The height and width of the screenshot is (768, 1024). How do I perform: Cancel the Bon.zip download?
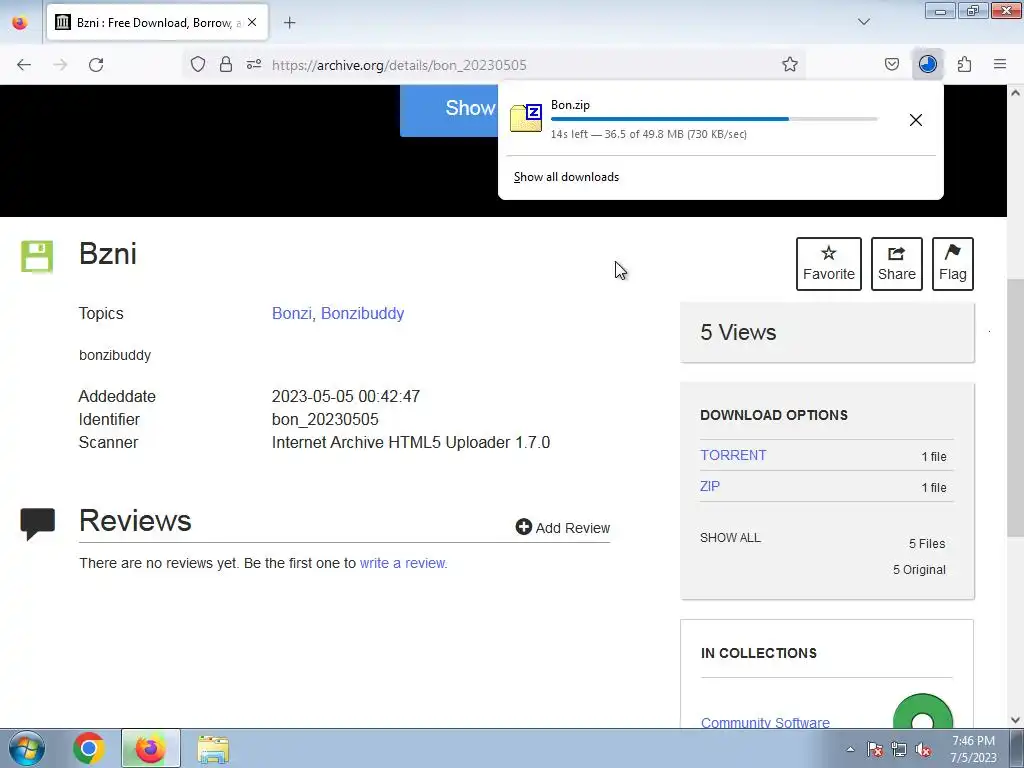tap(916, 120)
